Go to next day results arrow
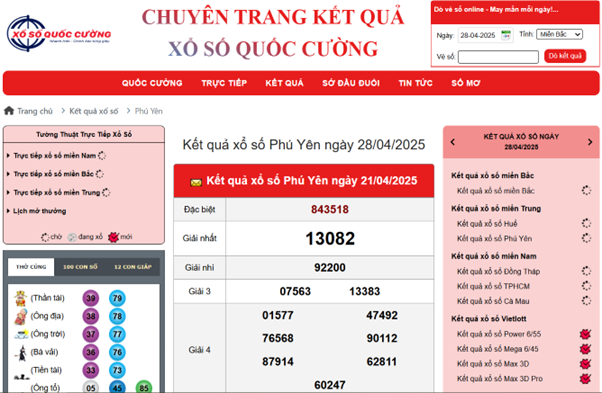Viewport: 602px width, 393px height. tap(590, 142)
